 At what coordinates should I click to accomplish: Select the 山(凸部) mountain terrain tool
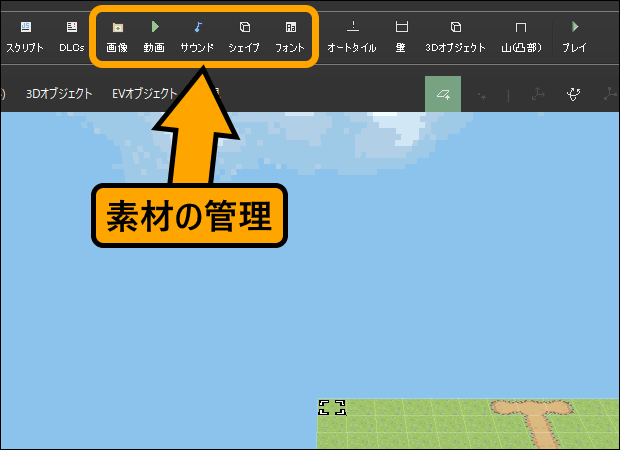pyautogui.click(x=520, y=35)
